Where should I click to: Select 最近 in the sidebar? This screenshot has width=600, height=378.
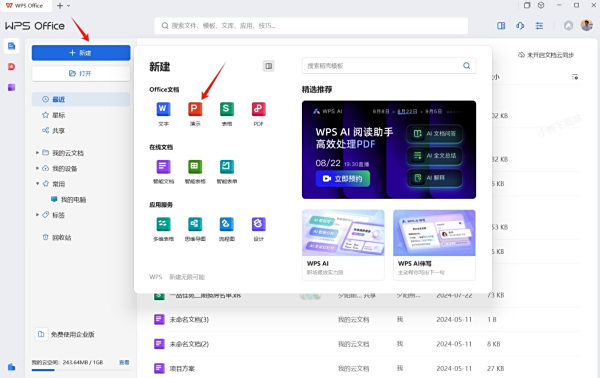coord(81,99)
